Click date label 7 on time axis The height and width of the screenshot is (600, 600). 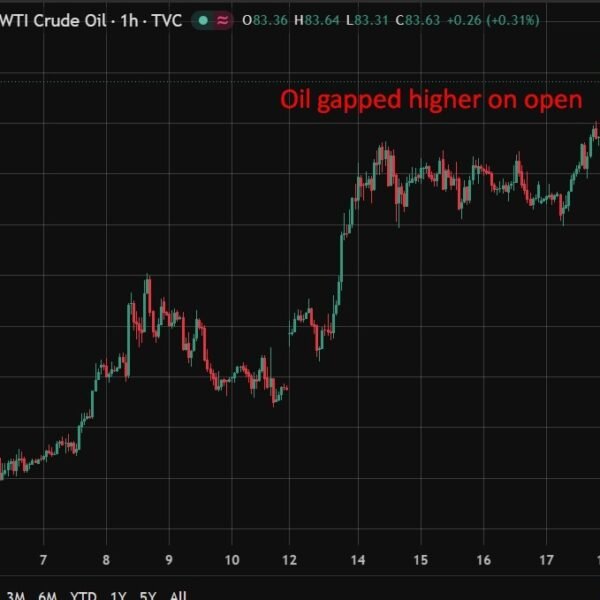coord(43,560)
